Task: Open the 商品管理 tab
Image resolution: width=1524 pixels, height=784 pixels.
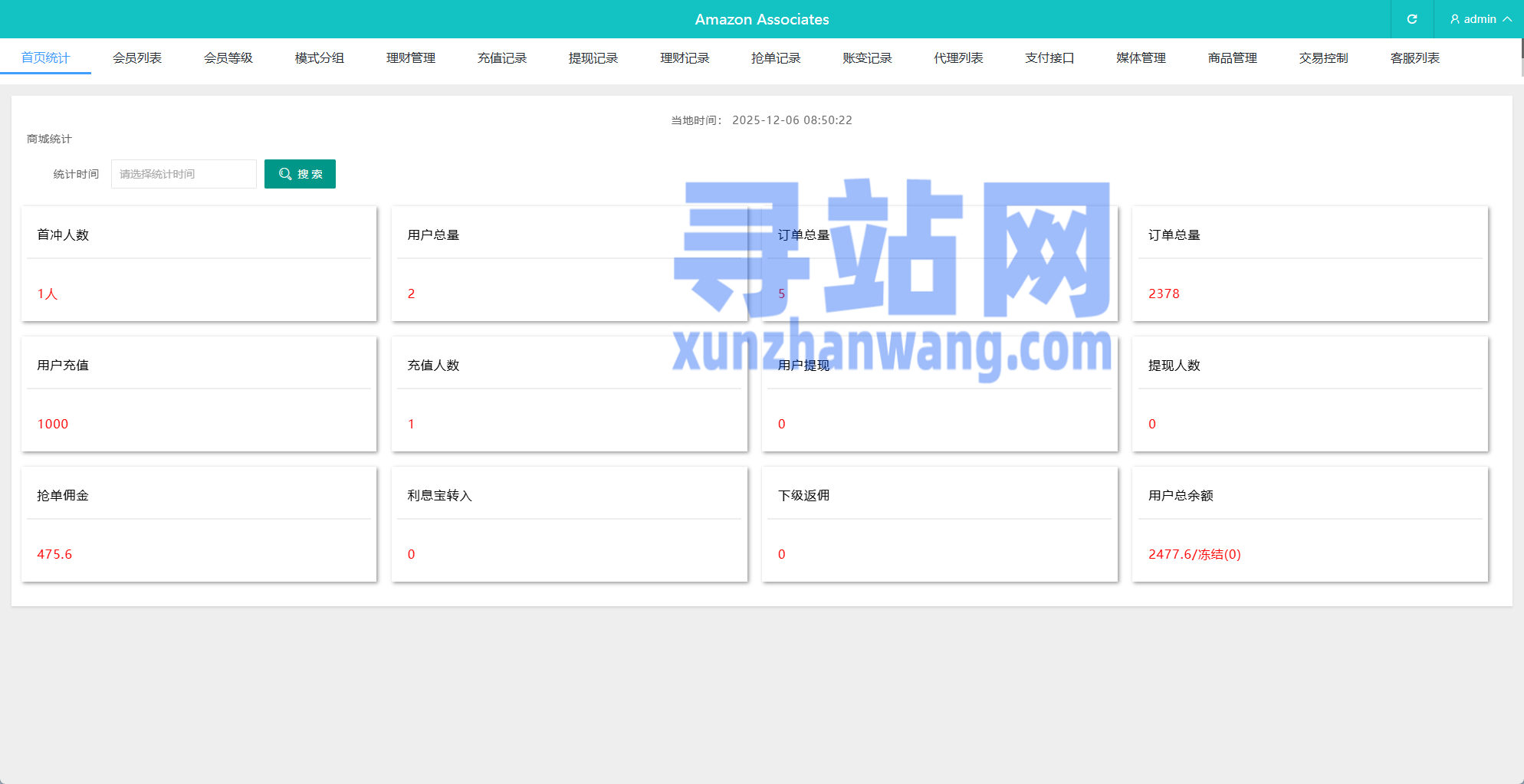Action: 1231,57
